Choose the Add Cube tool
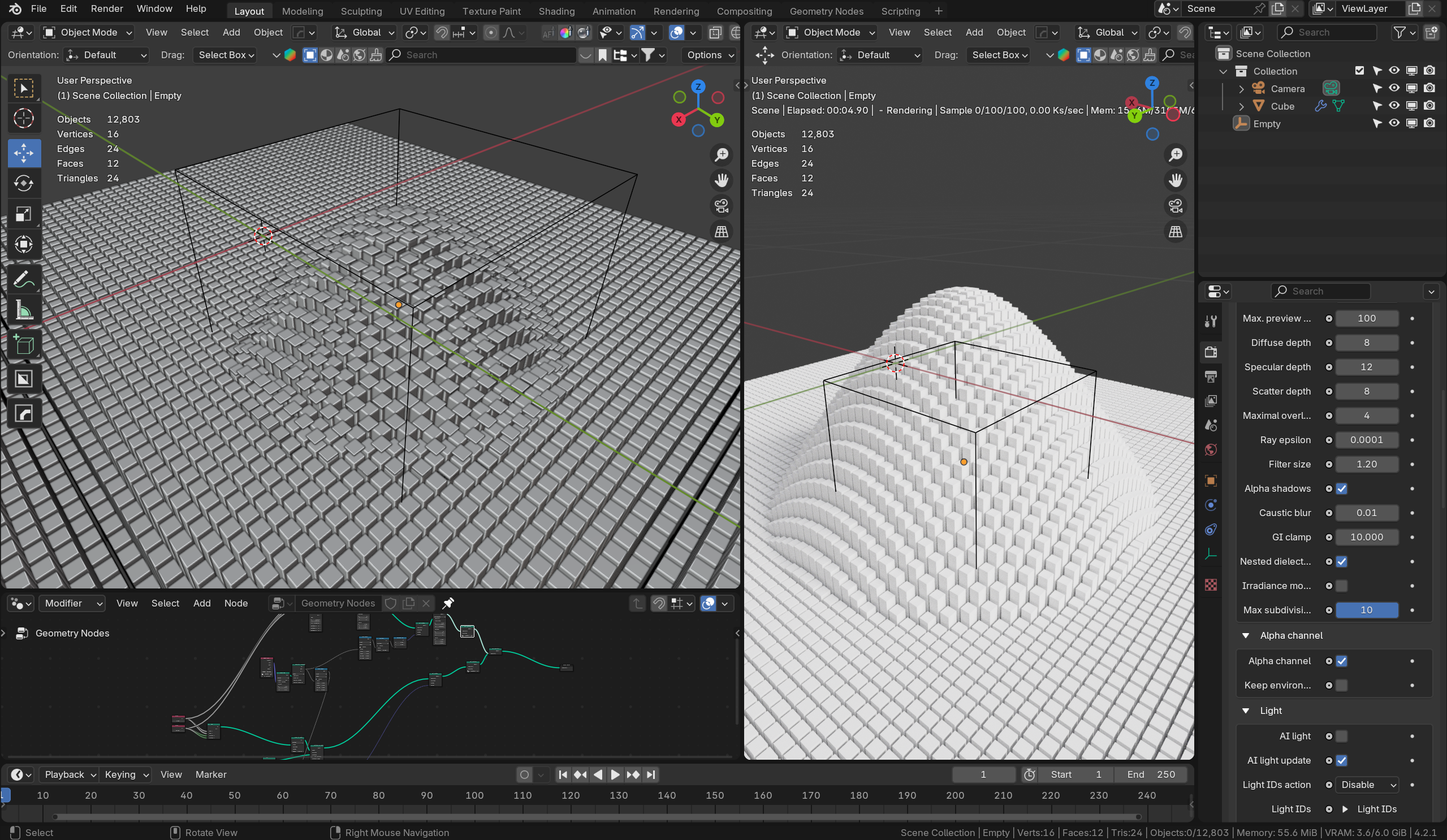 coord(24,345)
